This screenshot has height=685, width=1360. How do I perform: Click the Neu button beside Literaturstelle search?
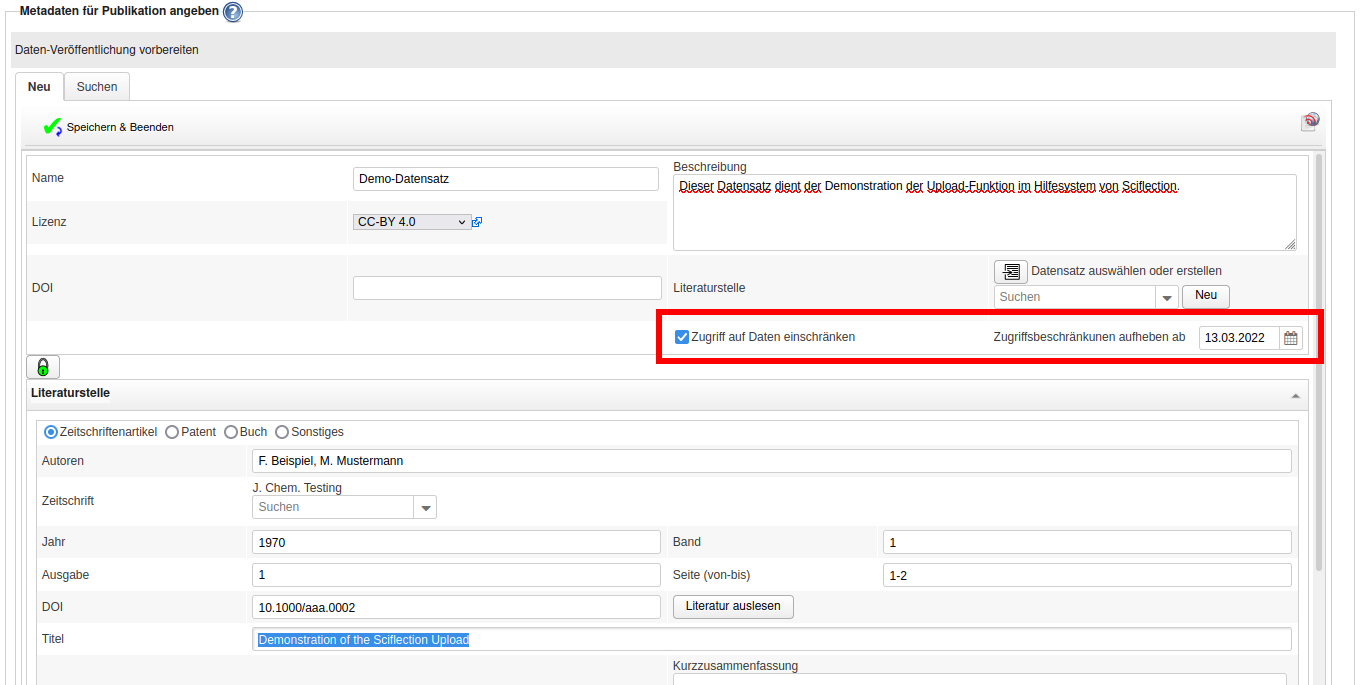pyautogui.click(x=1205, y=296)
